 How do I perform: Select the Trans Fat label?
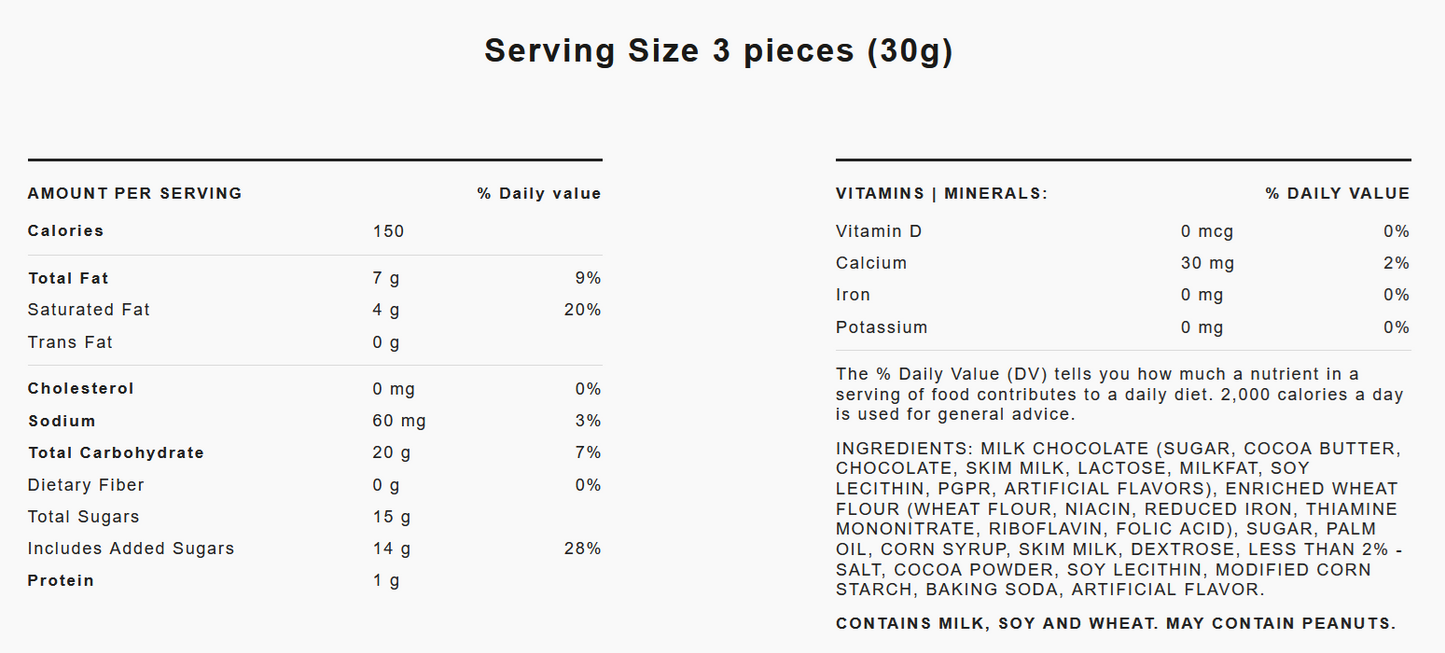click(70, 342)
